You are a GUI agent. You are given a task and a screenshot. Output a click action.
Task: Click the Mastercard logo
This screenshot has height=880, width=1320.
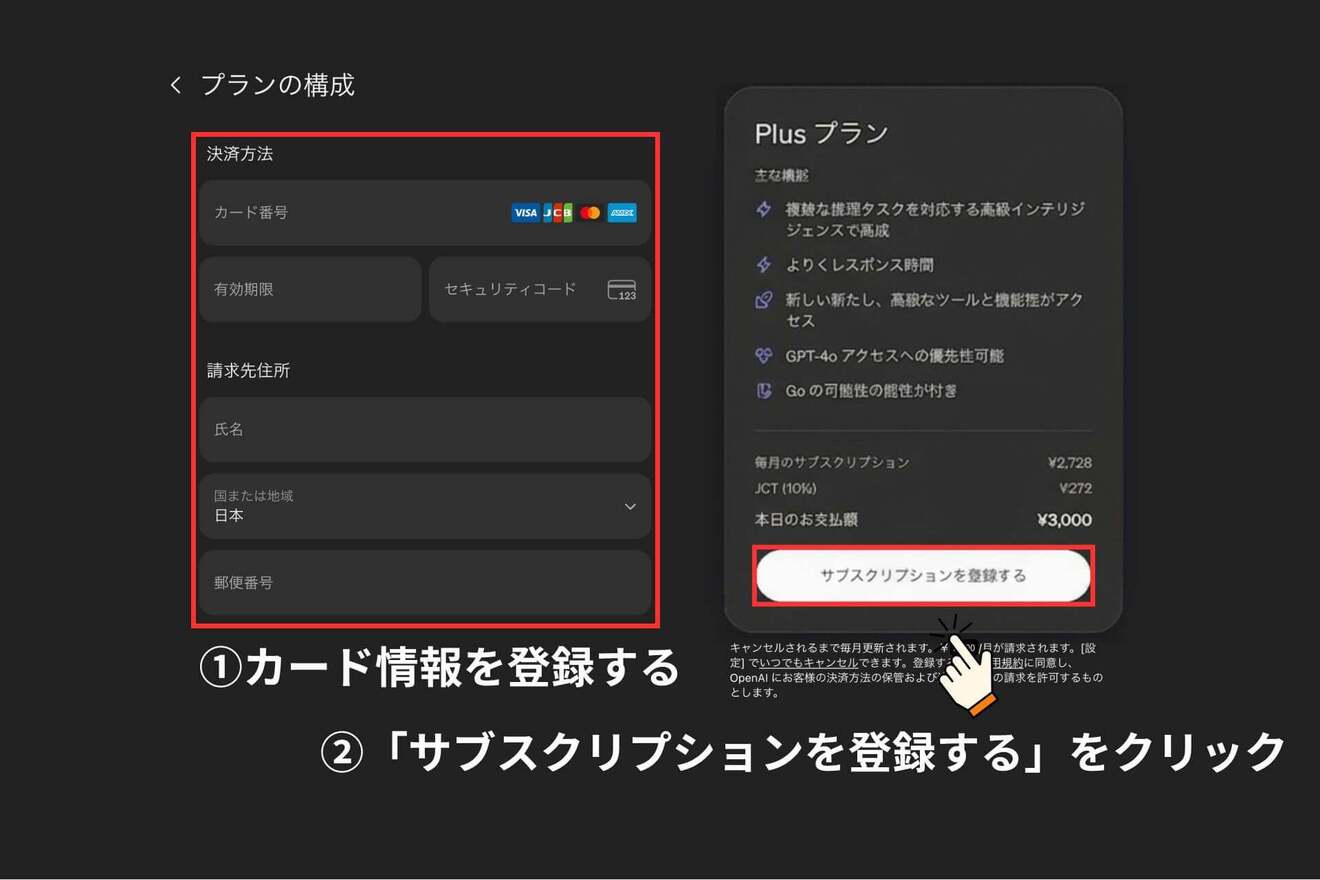590,212
